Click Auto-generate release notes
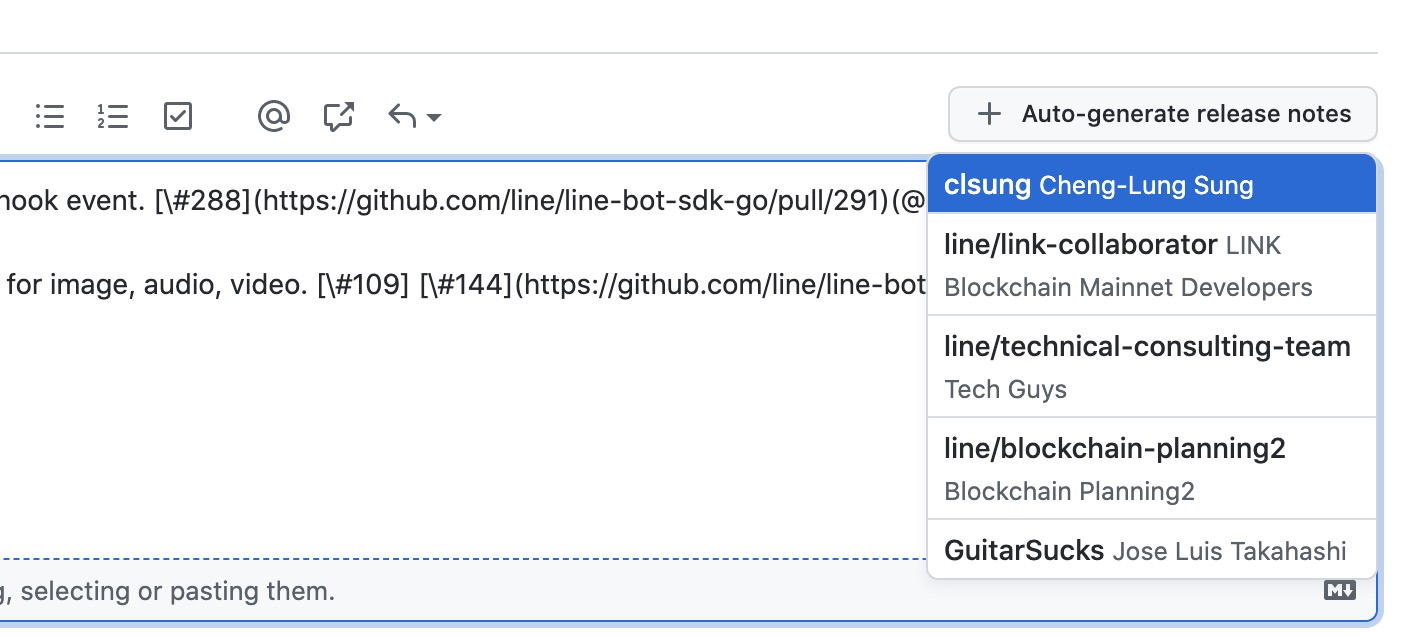This screenshot has width=1424, height=636. (x=1162, y=114)
